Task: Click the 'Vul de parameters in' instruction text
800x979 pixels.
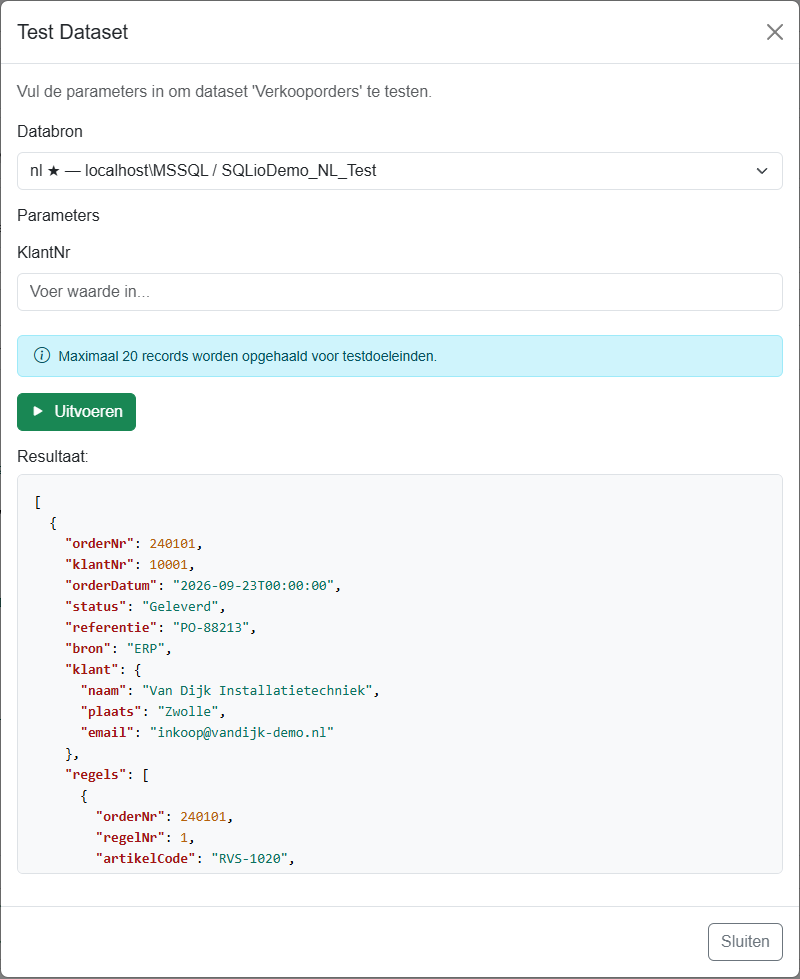Action: pyautogui.click(x=224, y=92)
